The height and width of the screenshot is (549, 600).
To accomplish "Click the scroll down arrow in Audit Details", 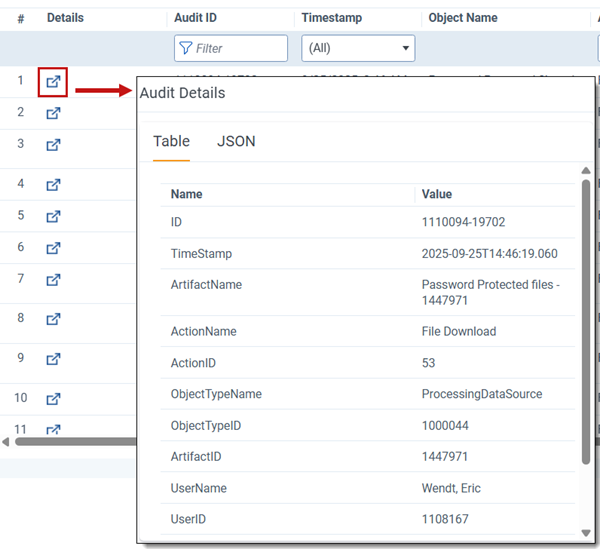I will (x=585, y=533).
